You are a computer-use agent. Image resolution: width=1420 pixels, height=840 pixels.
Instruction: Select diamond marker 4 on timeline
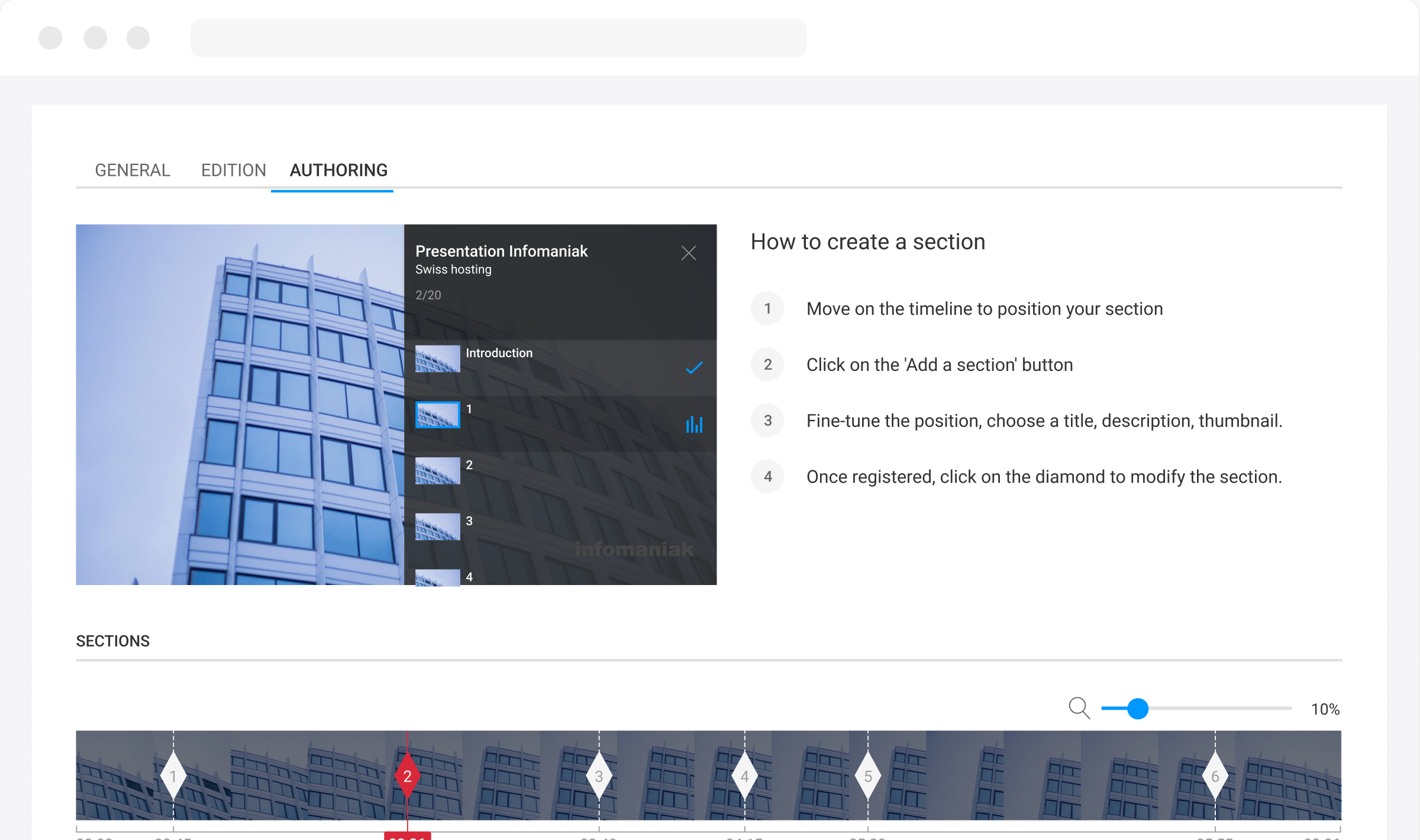pyautogui.click(x=744, y=776)
